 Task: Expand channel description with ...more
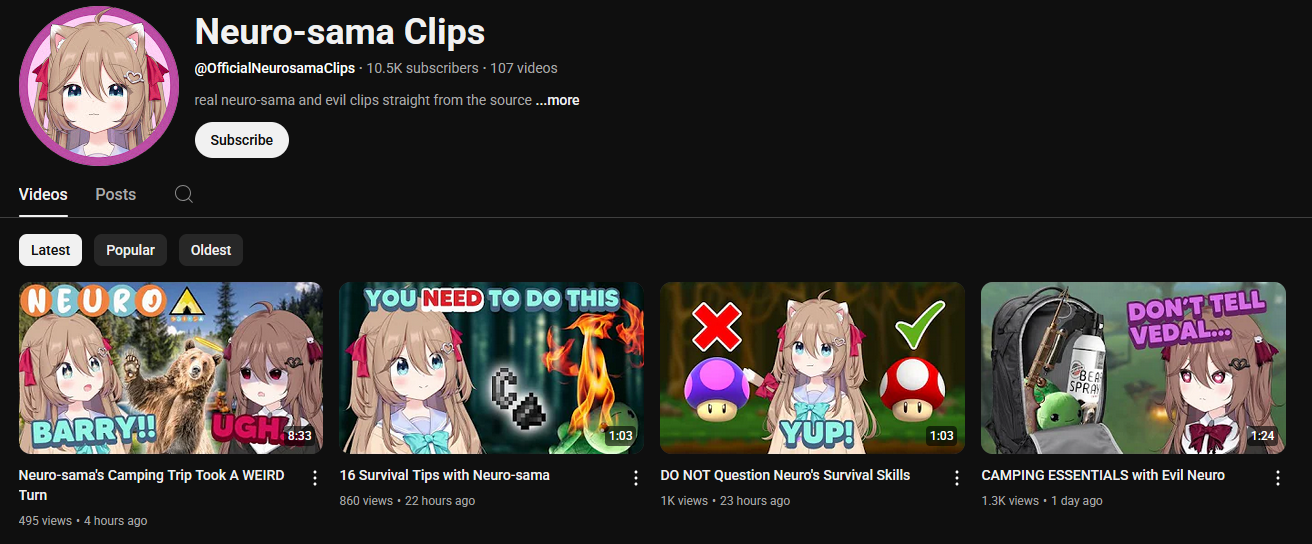tap(557, 100)
